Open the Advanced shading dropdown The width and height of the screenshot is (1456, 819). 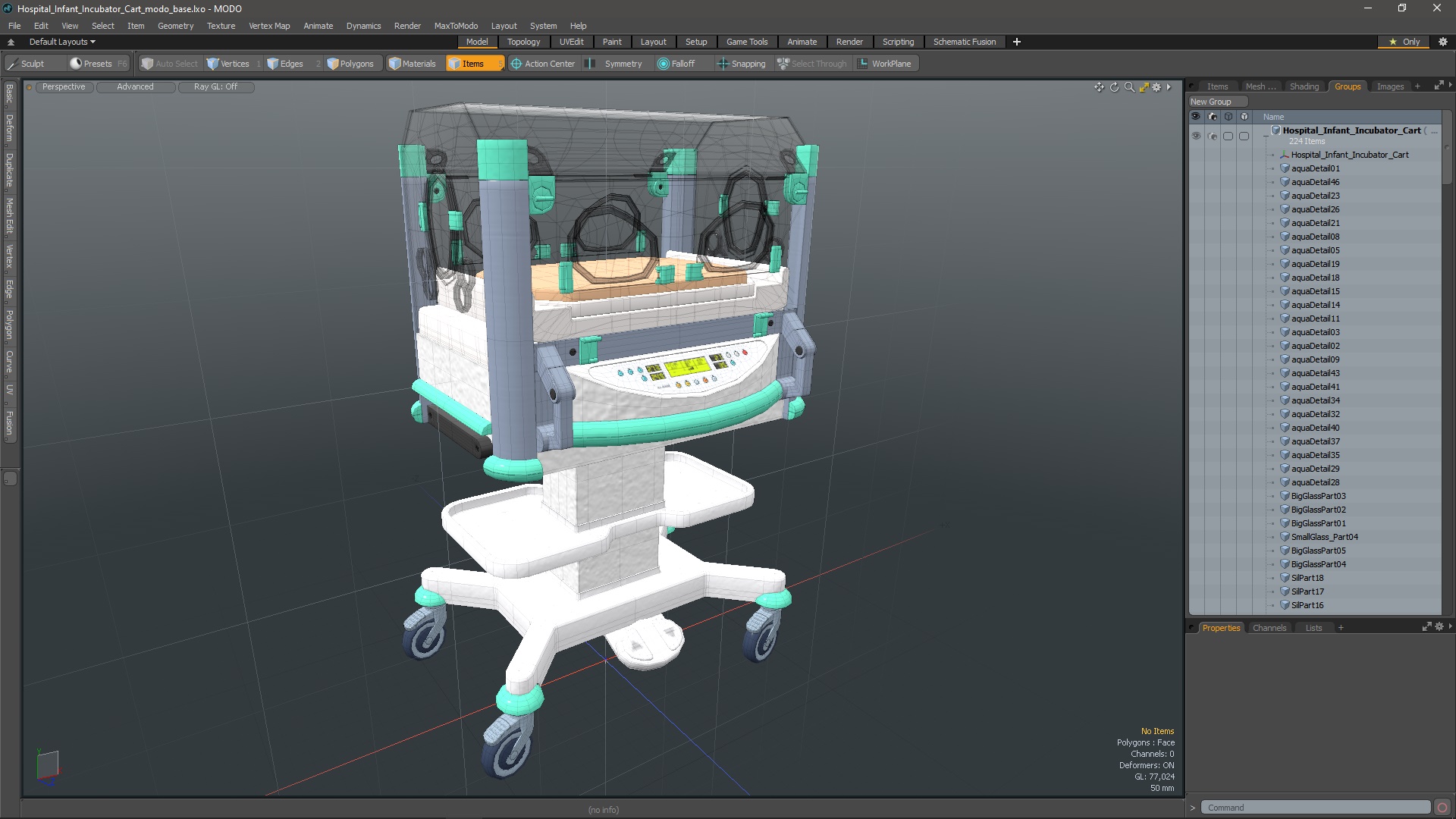(x=135, y=87)
